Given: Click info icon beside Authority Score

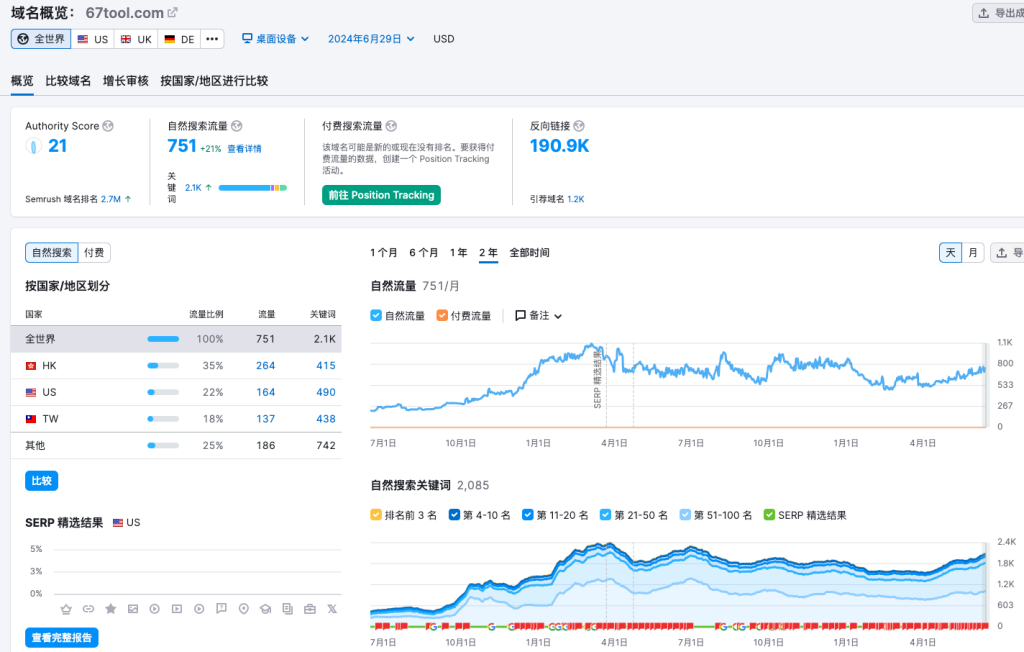Looking at the screenshot, I should point(108,125).
